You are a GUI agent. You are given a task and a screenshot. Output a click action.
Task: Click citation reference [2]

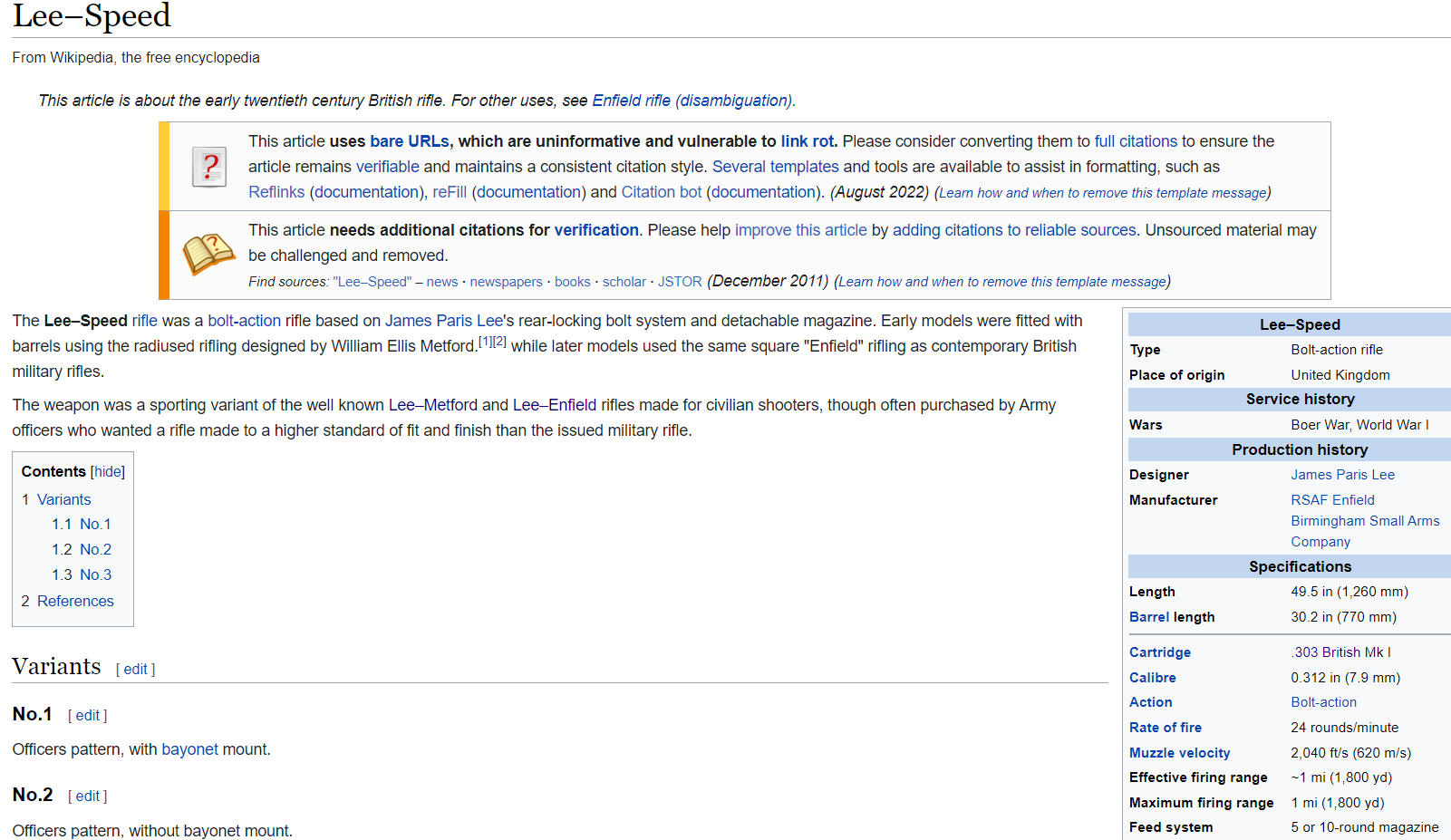pos(499,342)
